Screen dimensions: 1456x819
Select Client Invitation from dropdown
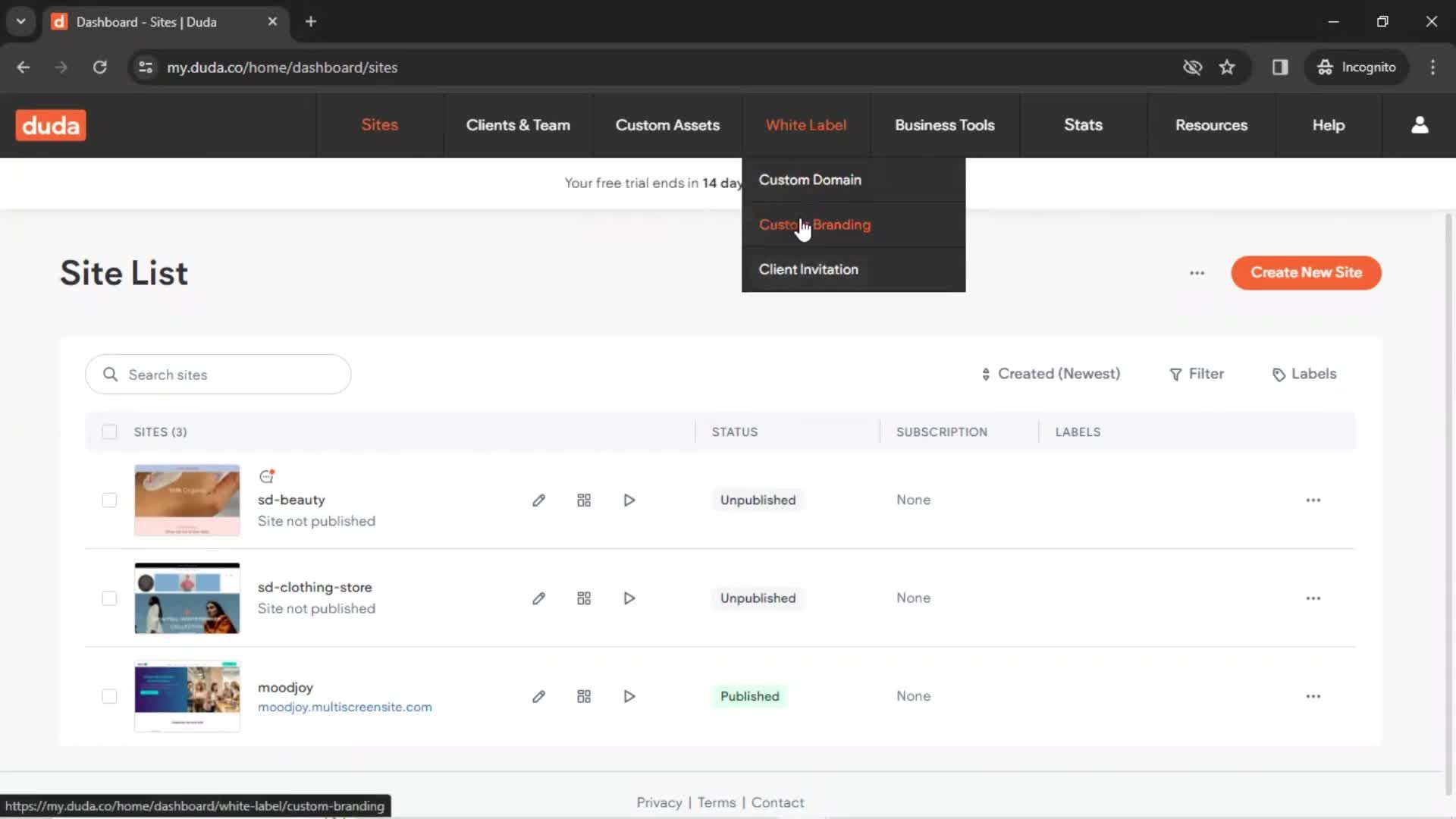853,269
